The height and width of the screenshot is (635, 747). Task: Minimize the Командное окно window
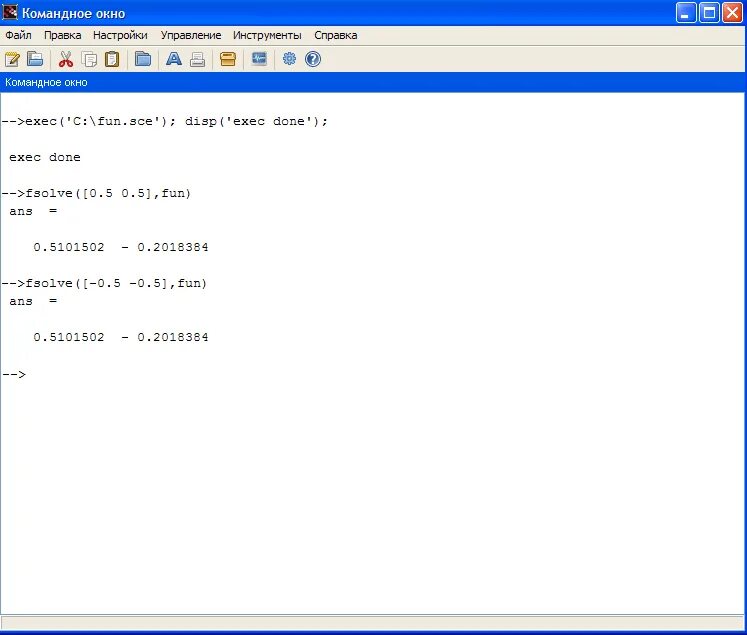(686, 13)
